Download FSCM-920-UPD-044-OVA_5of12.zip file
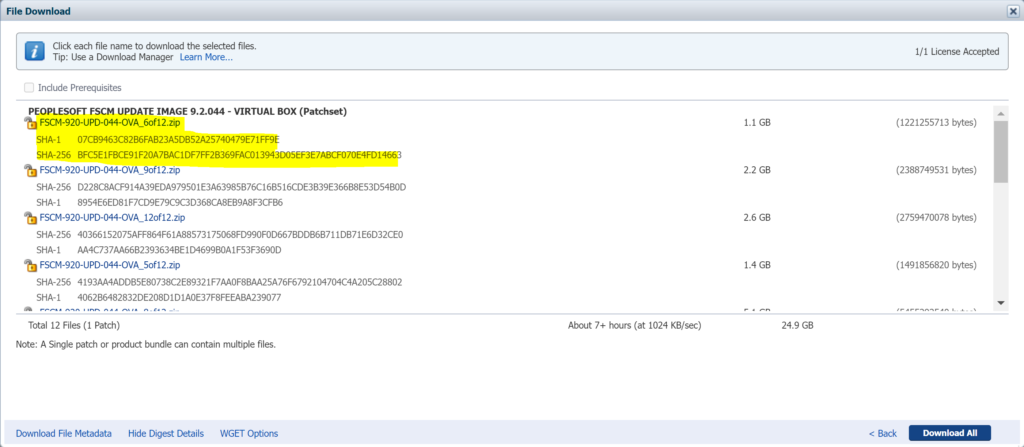 (x=110, y=265)
